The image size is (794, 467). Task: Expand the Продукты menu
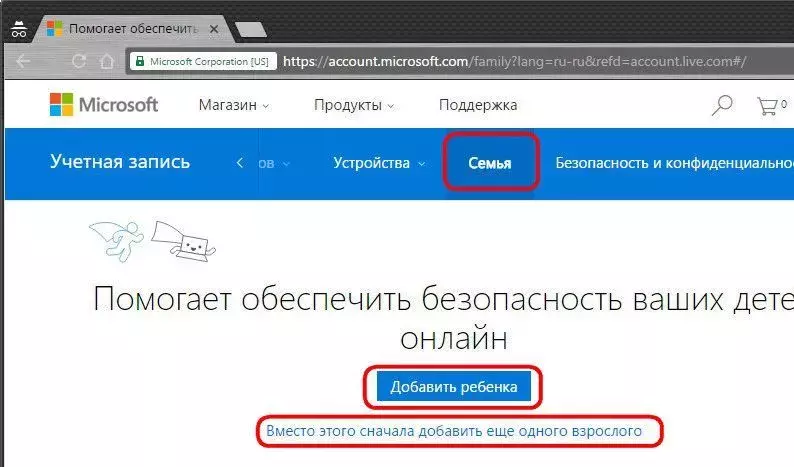[353, 105]
